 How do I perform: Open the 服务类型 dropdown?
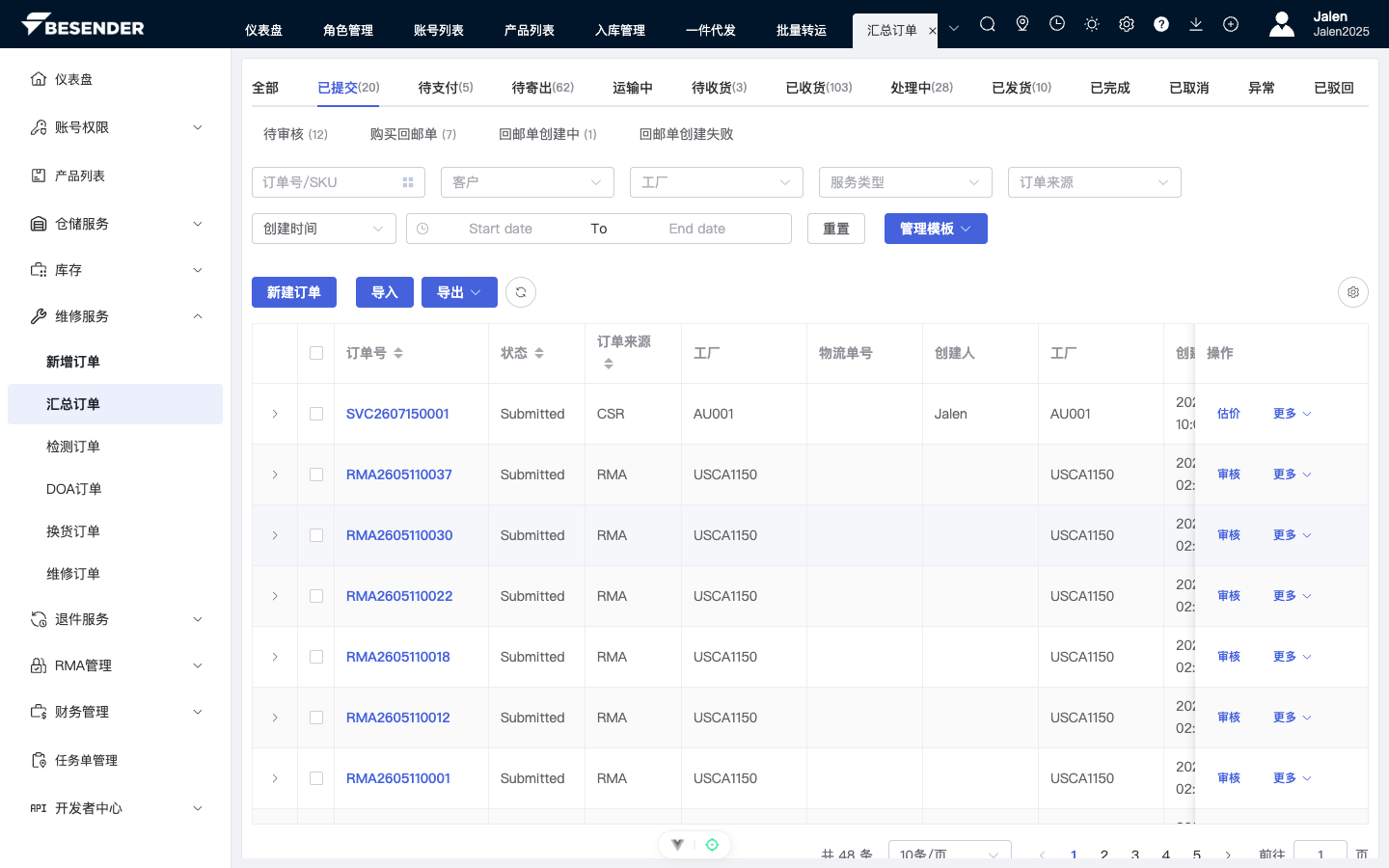(906, 182)
